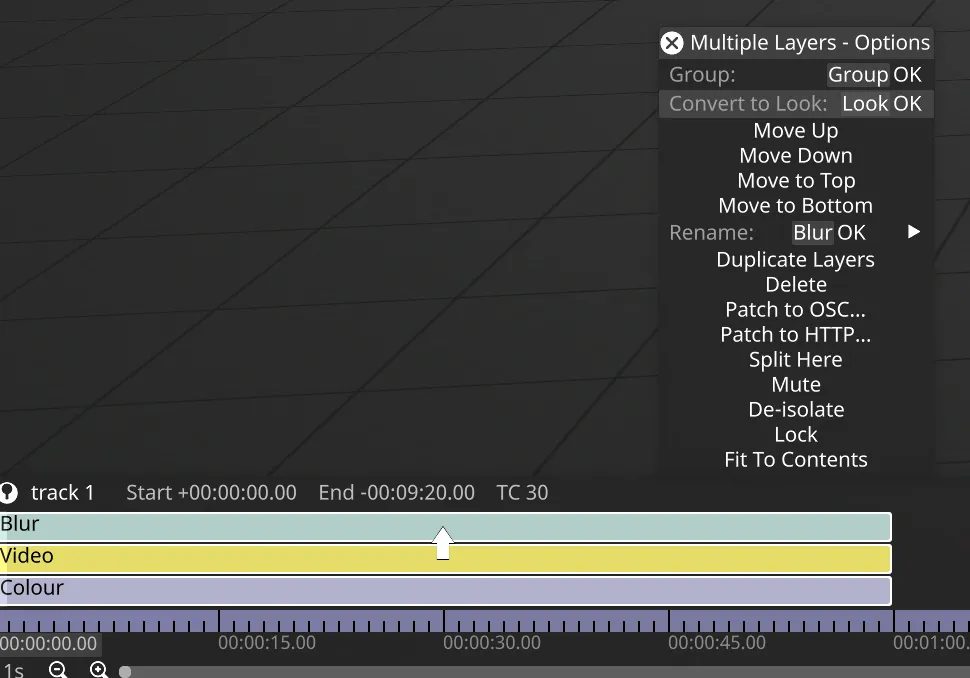Click the End -00:09:20.00 field

click(x=397, y=492)
